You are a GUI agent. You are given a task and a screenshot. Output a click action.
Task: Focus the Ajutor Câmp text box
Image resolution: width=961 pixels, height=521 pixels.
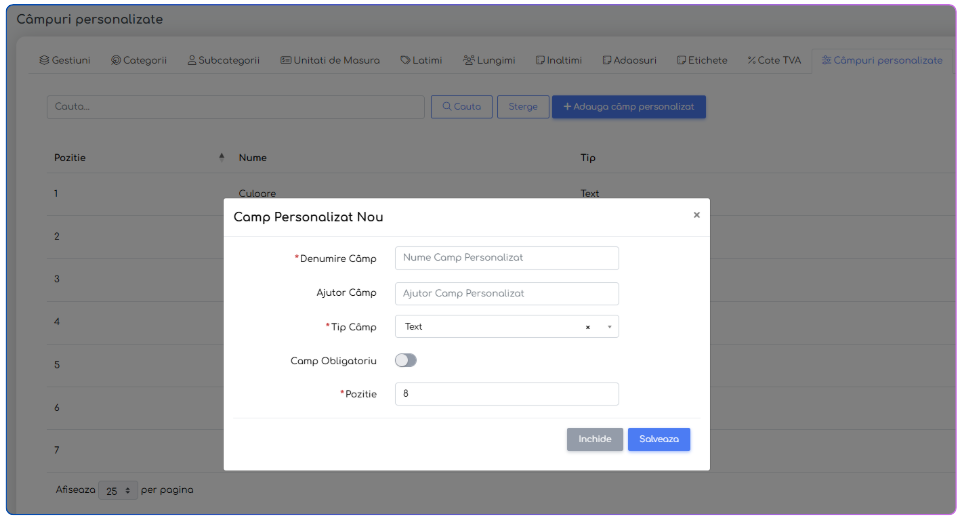pos(506,294)
